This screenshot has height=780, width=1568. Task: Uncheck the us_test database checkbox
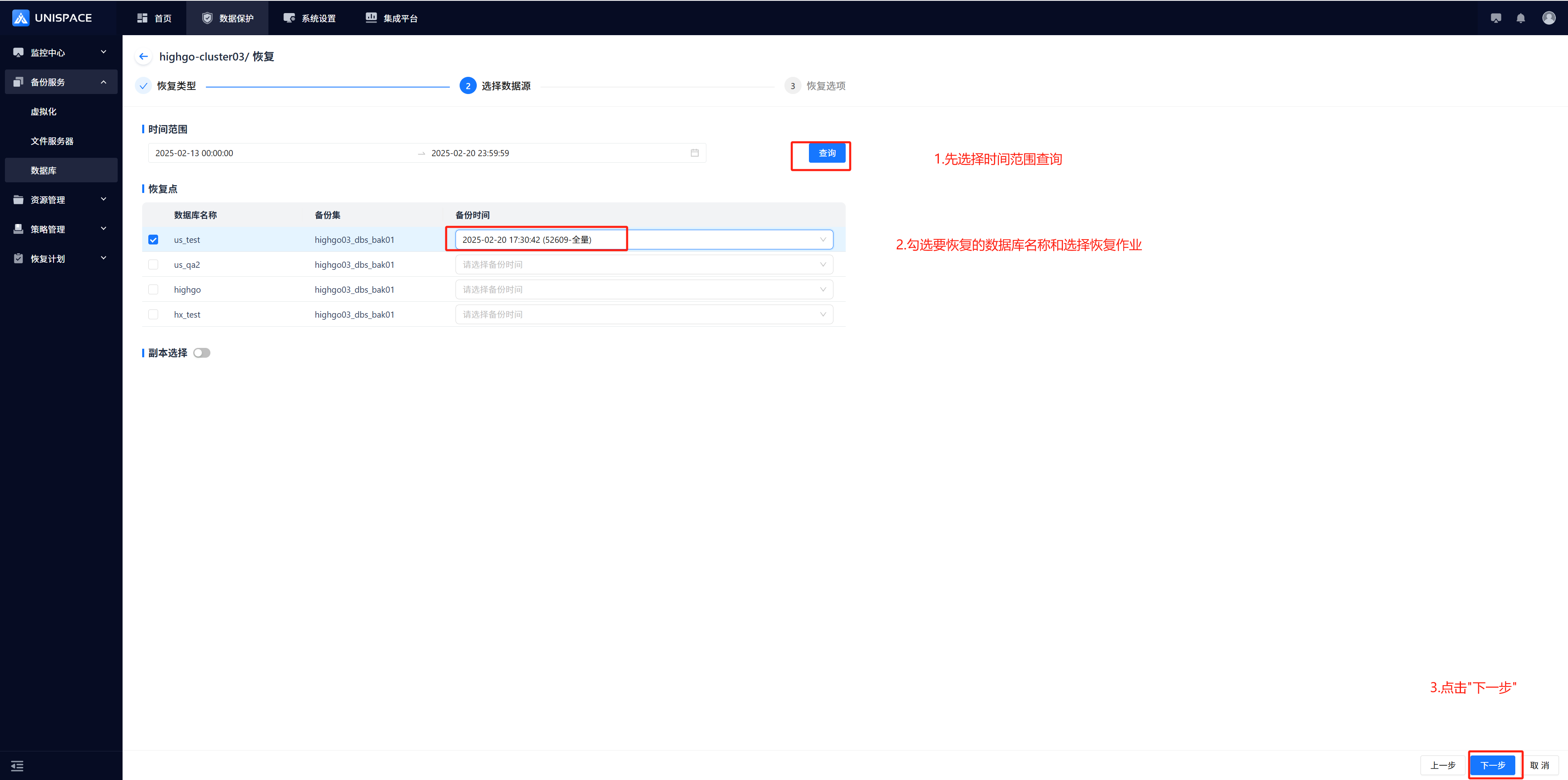[153, 240]
